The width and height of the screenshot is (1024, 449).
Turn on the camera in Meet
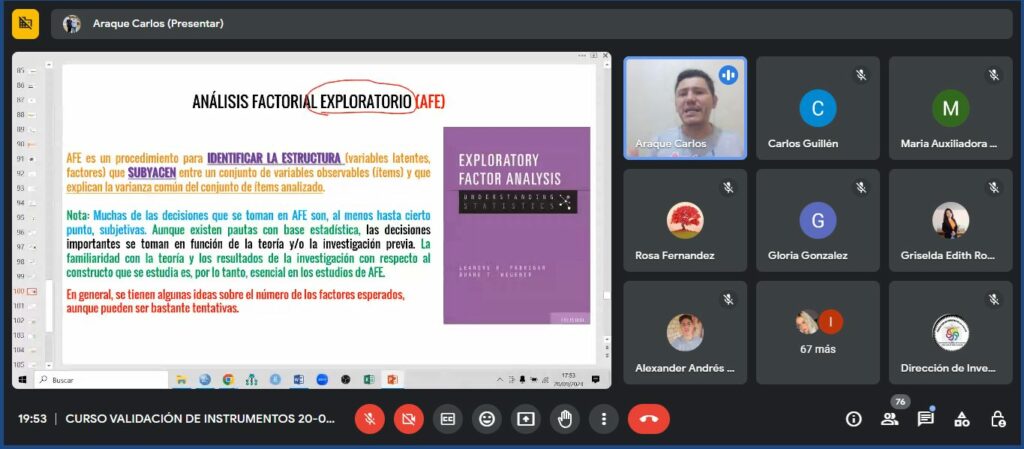[409, 419]
